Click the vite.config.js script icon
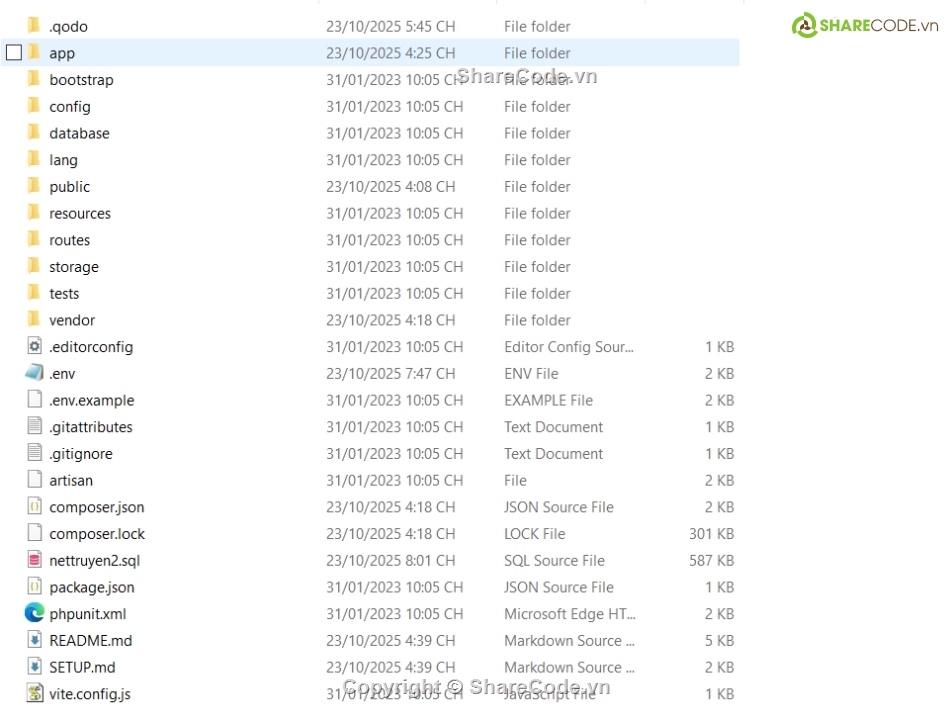The width and height of the screenshot is (950, 723). [x=35, y=693]
